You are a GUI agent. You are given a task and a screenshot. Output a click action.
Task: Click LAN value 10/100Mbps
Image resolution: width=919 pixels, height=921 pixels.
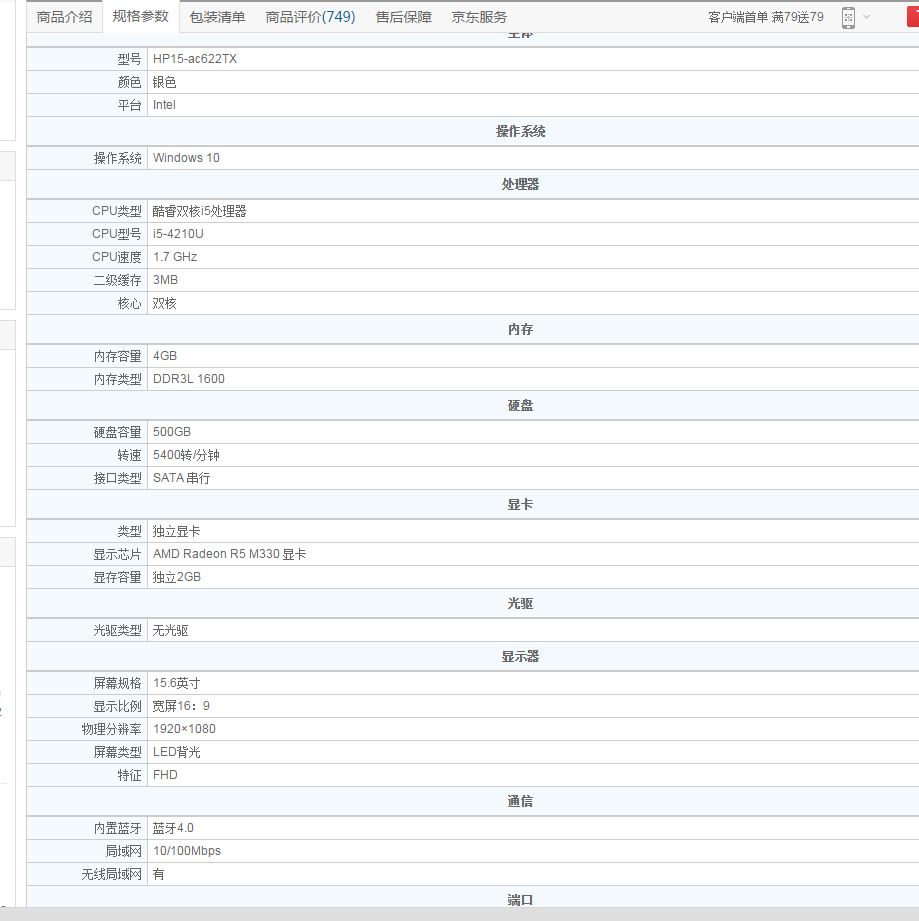(x=187, y=851)
